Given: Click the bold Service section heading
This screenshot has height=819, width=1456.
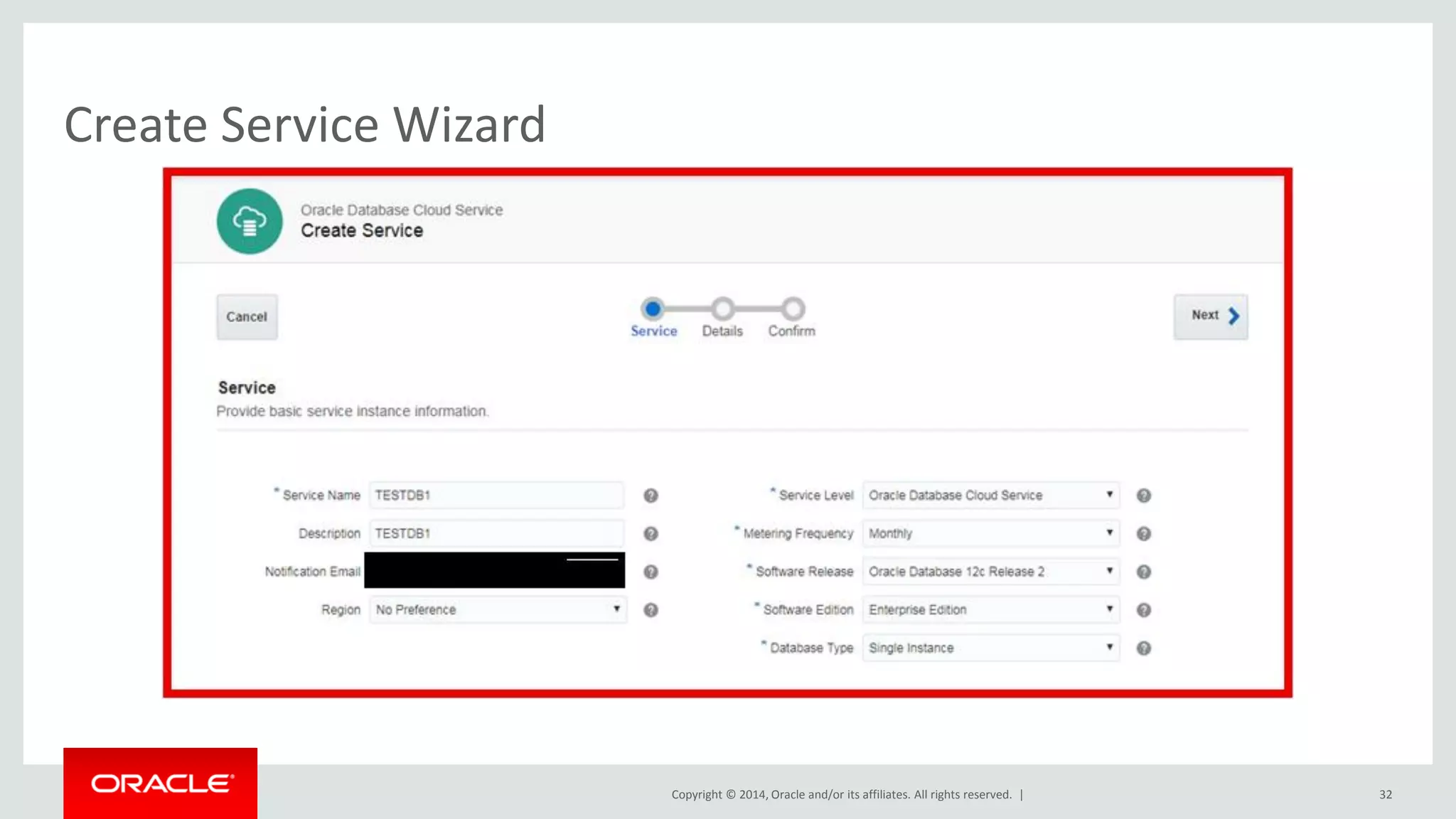Looking at the screenshot, I should point(247,387).
